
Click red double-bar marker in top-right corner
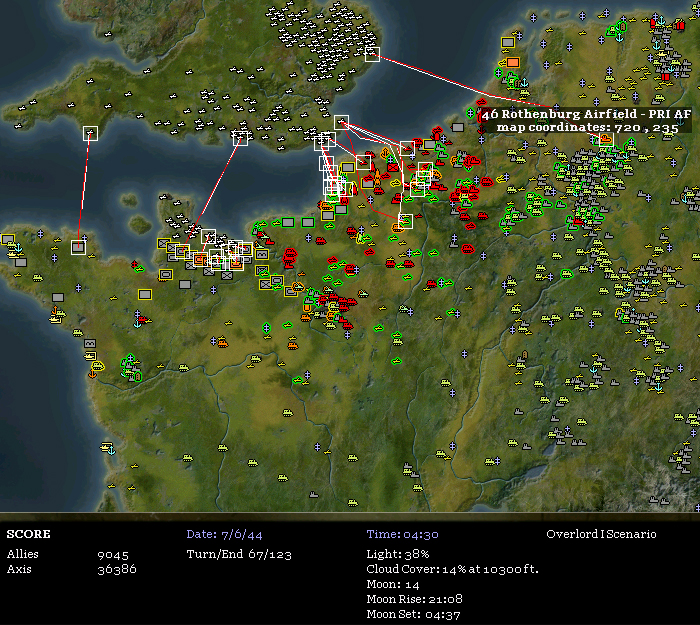(680, 25)
